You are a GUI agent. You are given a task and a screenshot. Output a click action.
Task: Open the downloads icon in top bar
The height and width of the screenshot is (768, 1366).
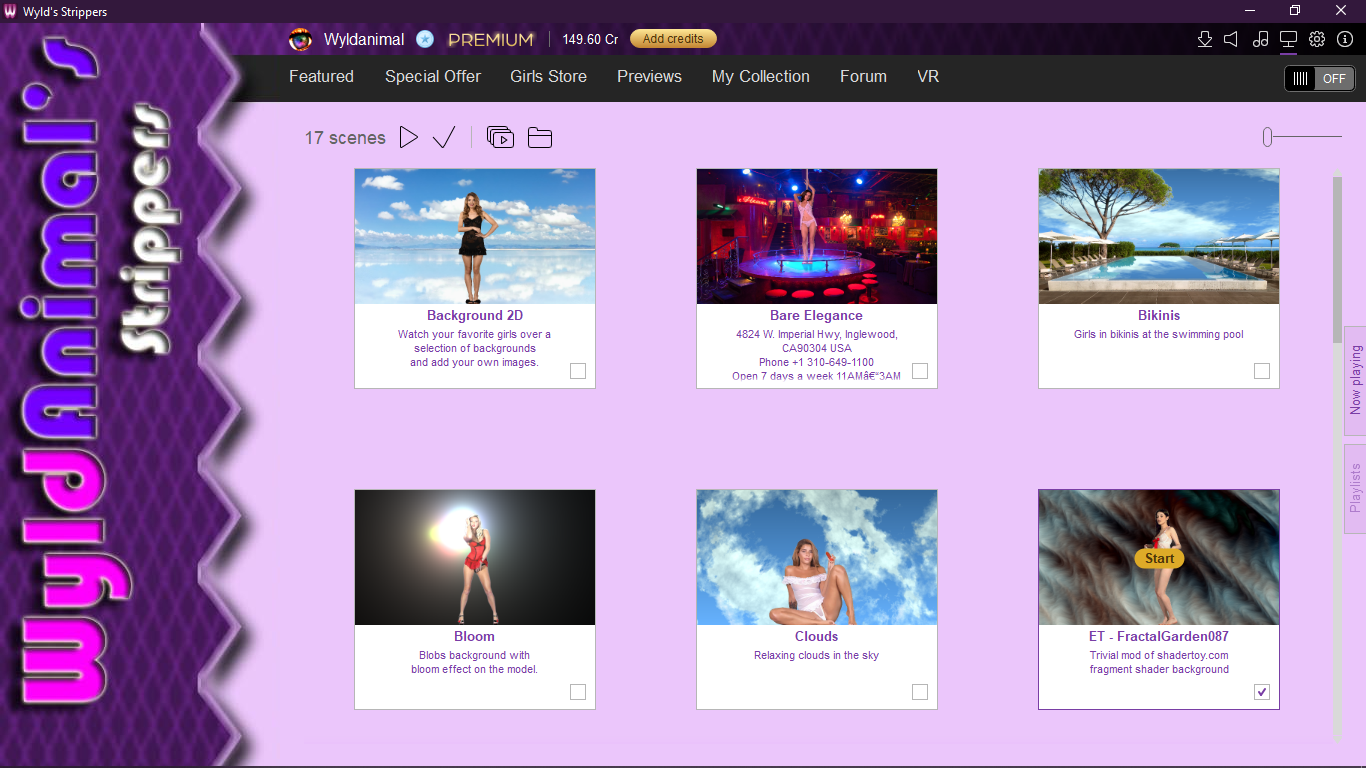click(1205, 39)
